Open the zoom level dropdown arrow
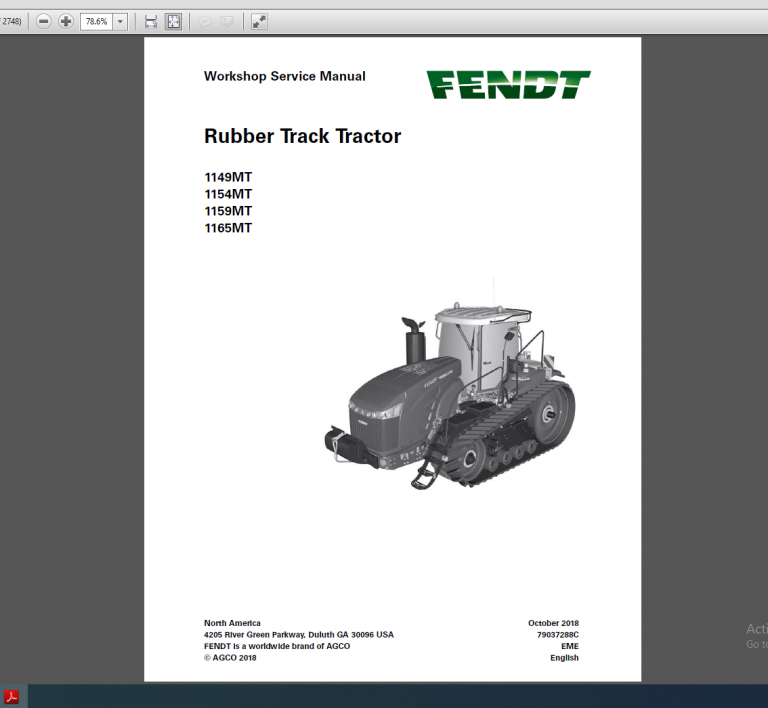Viewport: 768px width, 708px height. 120,22
